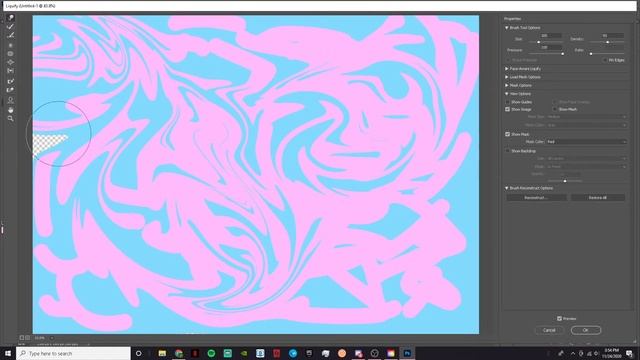
Task: Click the Reconstruct... button
Action: [536, 198]
